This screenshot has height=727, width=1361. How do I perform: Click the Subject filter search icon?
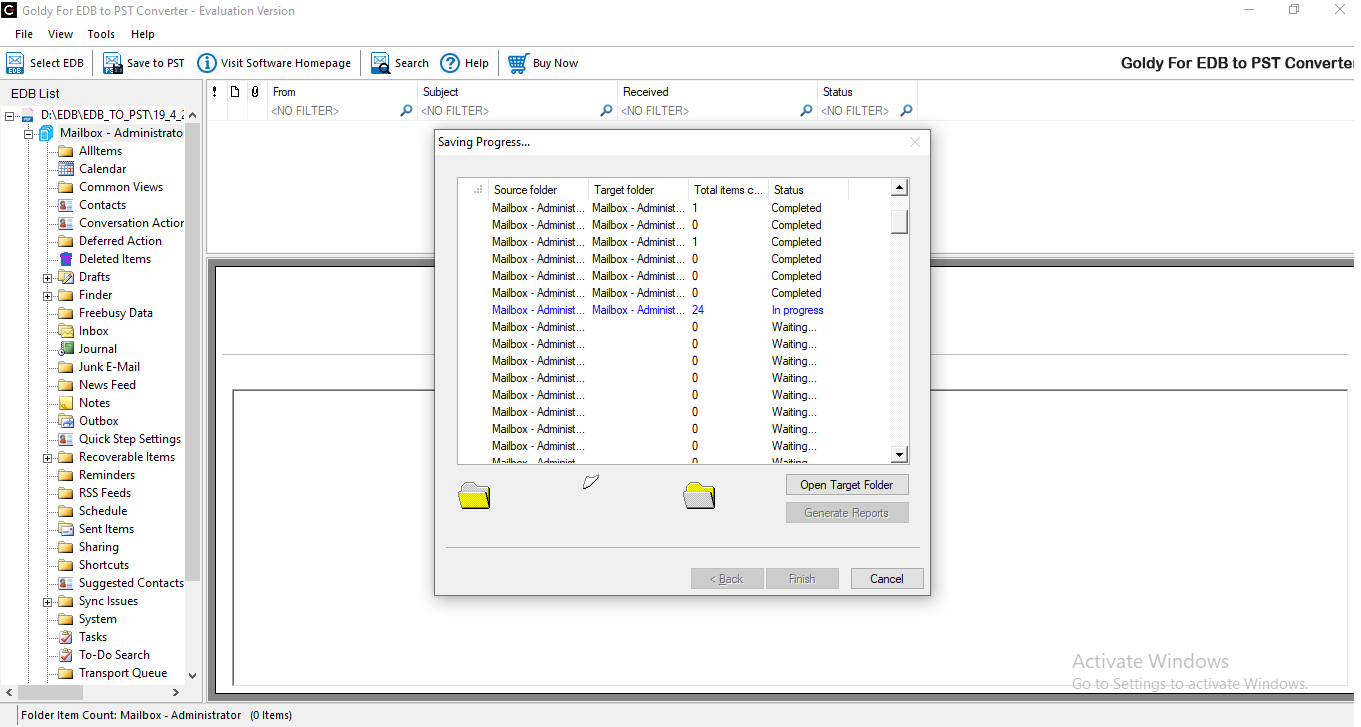pos(606,111)
